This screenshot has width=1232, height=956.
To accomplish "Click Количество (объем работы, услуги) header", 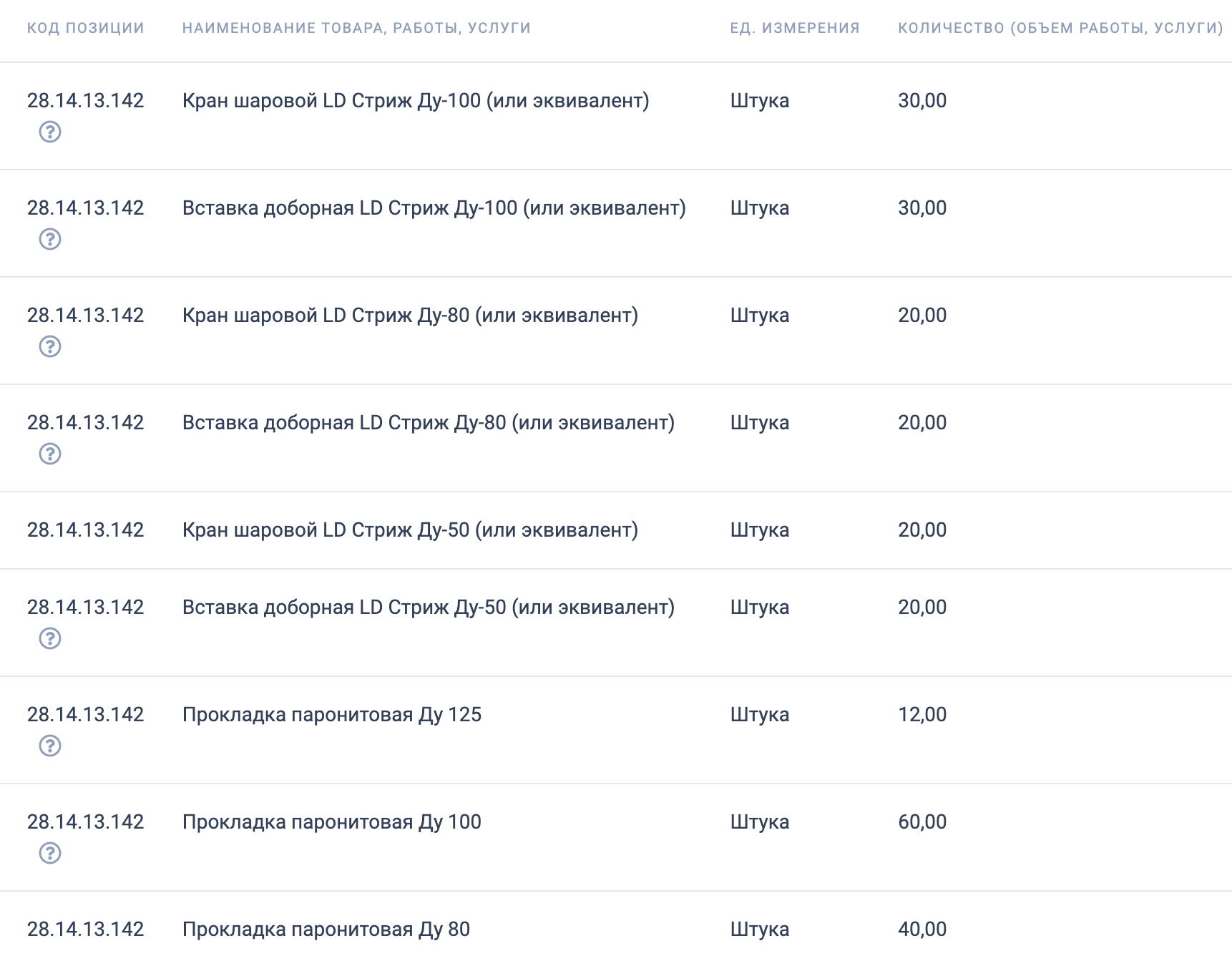I will [1061, 28].
